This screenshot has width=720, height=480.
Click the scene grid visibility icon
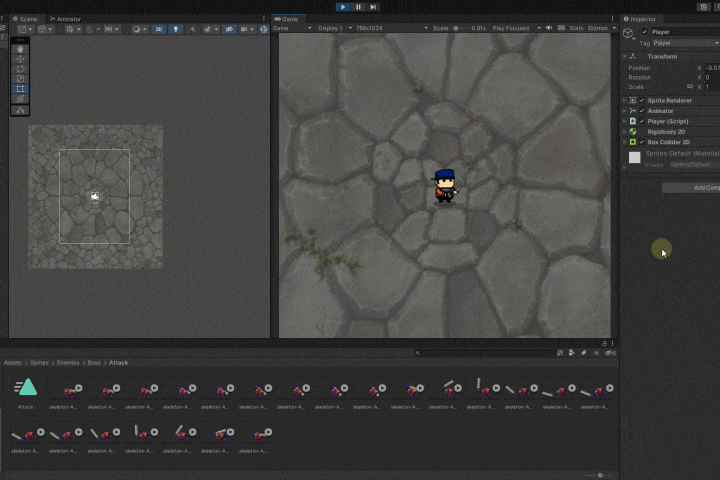70,29
